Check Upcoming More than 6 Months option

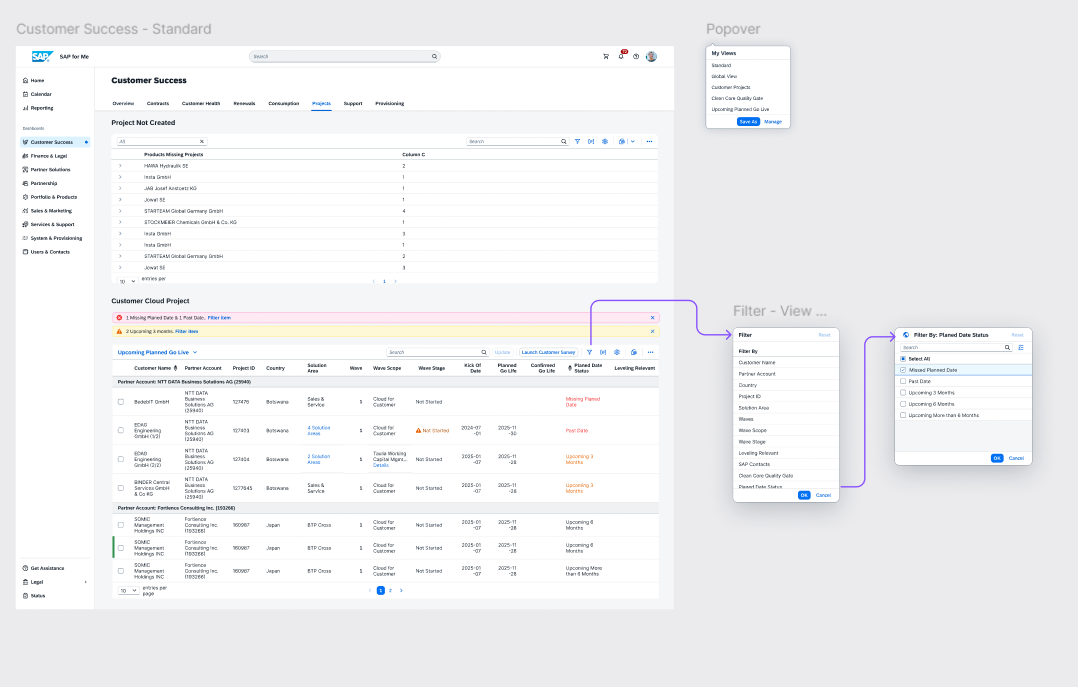click(x=903, y=415)
